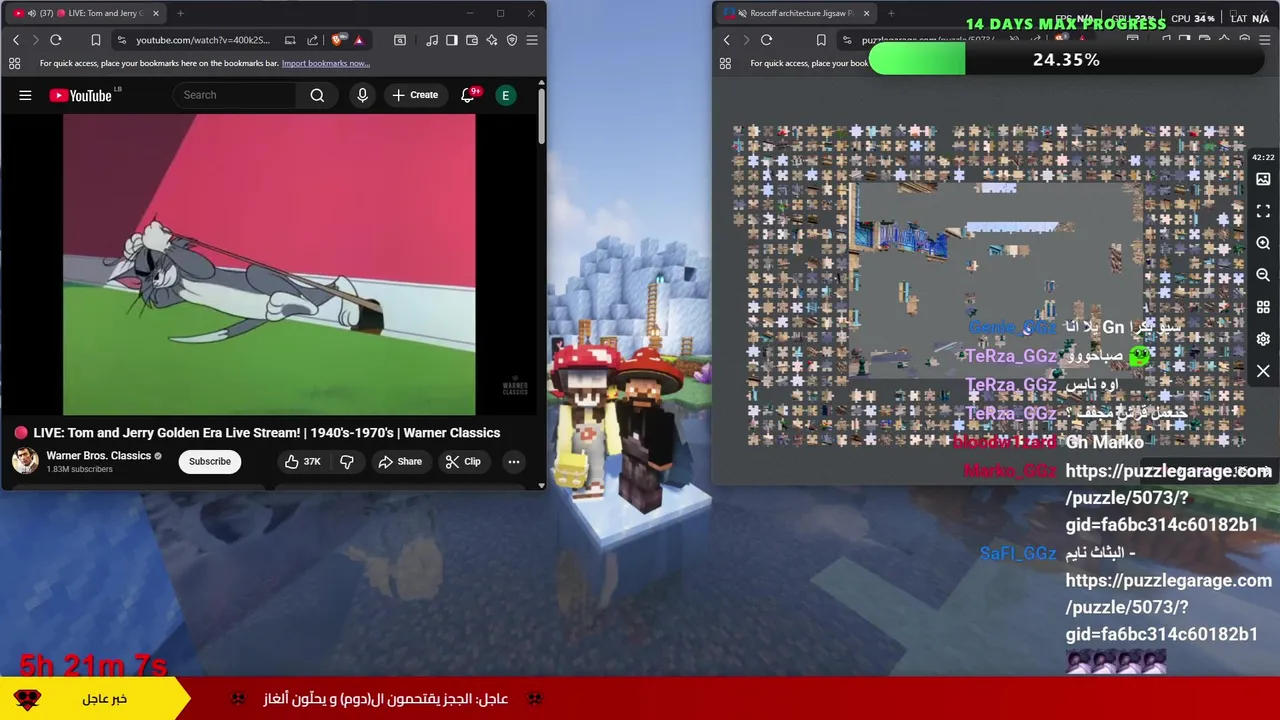Toggle puzzle fullscreen mode
This screenshot has width=1280, height=720.
pyautogui.click(x=1263, y=211)
